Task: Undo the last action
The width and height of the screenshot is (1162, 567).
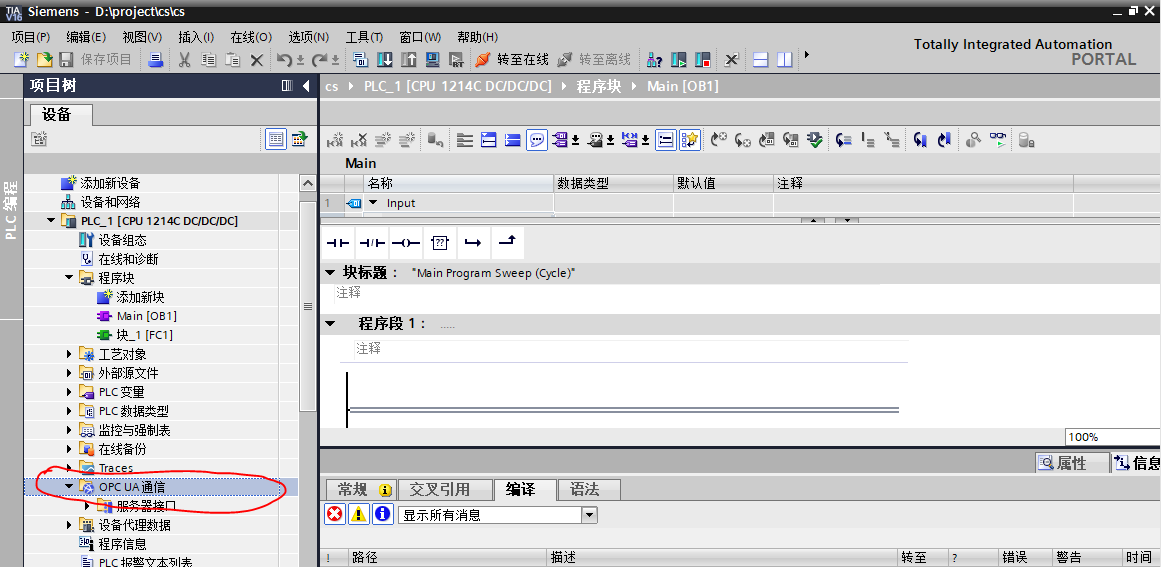Action: pos(285,60)
